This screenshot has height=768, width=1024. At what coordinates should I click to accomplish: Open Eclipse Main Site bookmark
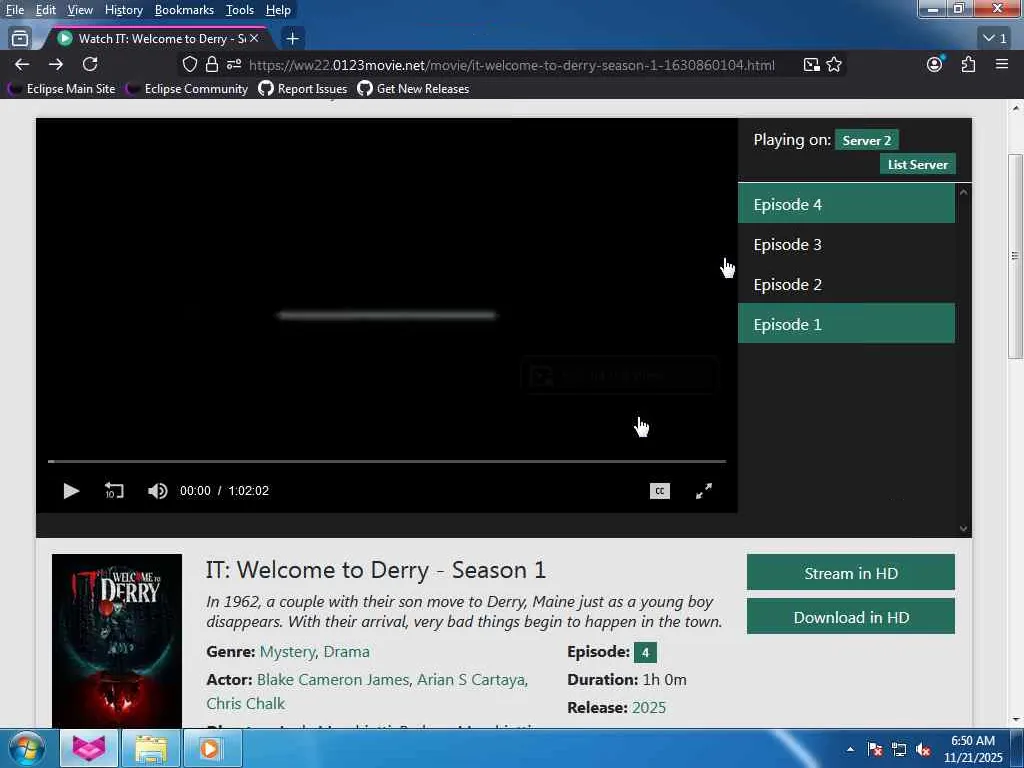pos(61,89)
